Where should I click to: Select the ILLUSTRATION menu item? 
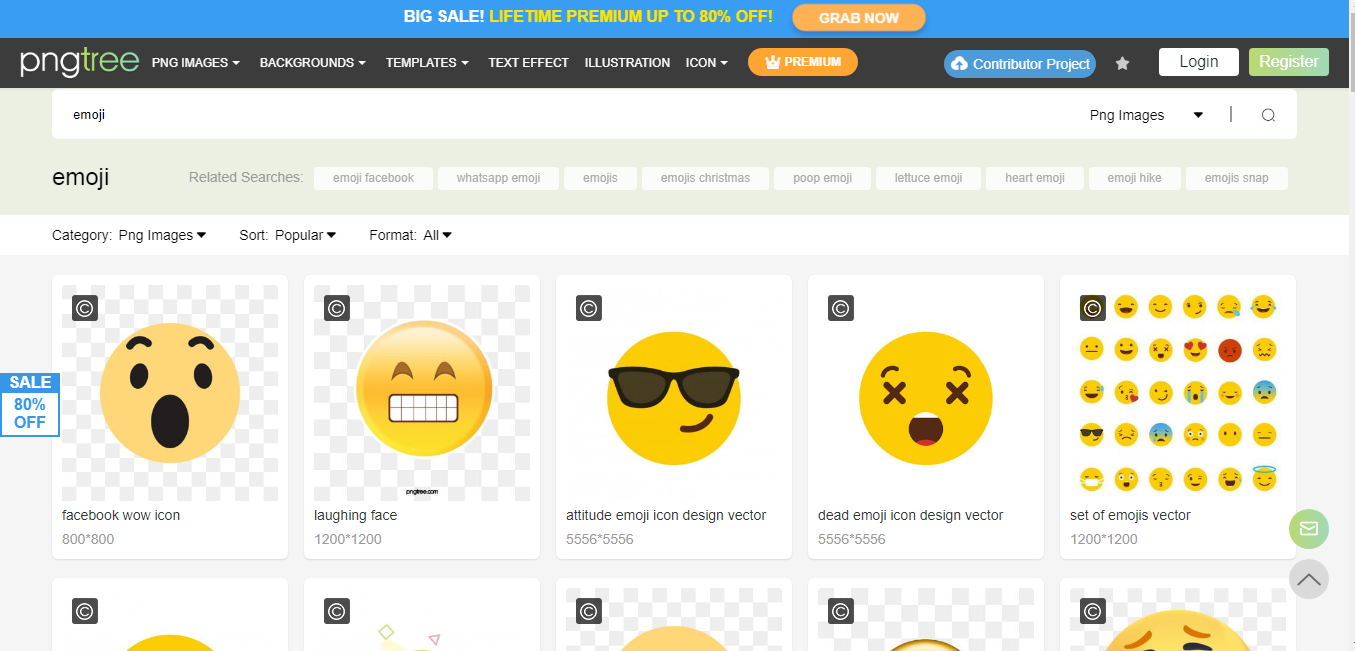[627, 62]
